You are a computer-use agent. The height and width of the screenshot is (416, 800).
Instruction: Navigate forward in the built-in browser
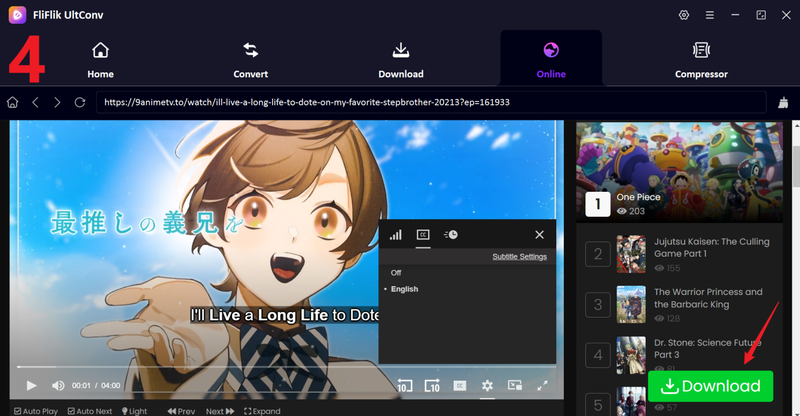coord(57,102)
